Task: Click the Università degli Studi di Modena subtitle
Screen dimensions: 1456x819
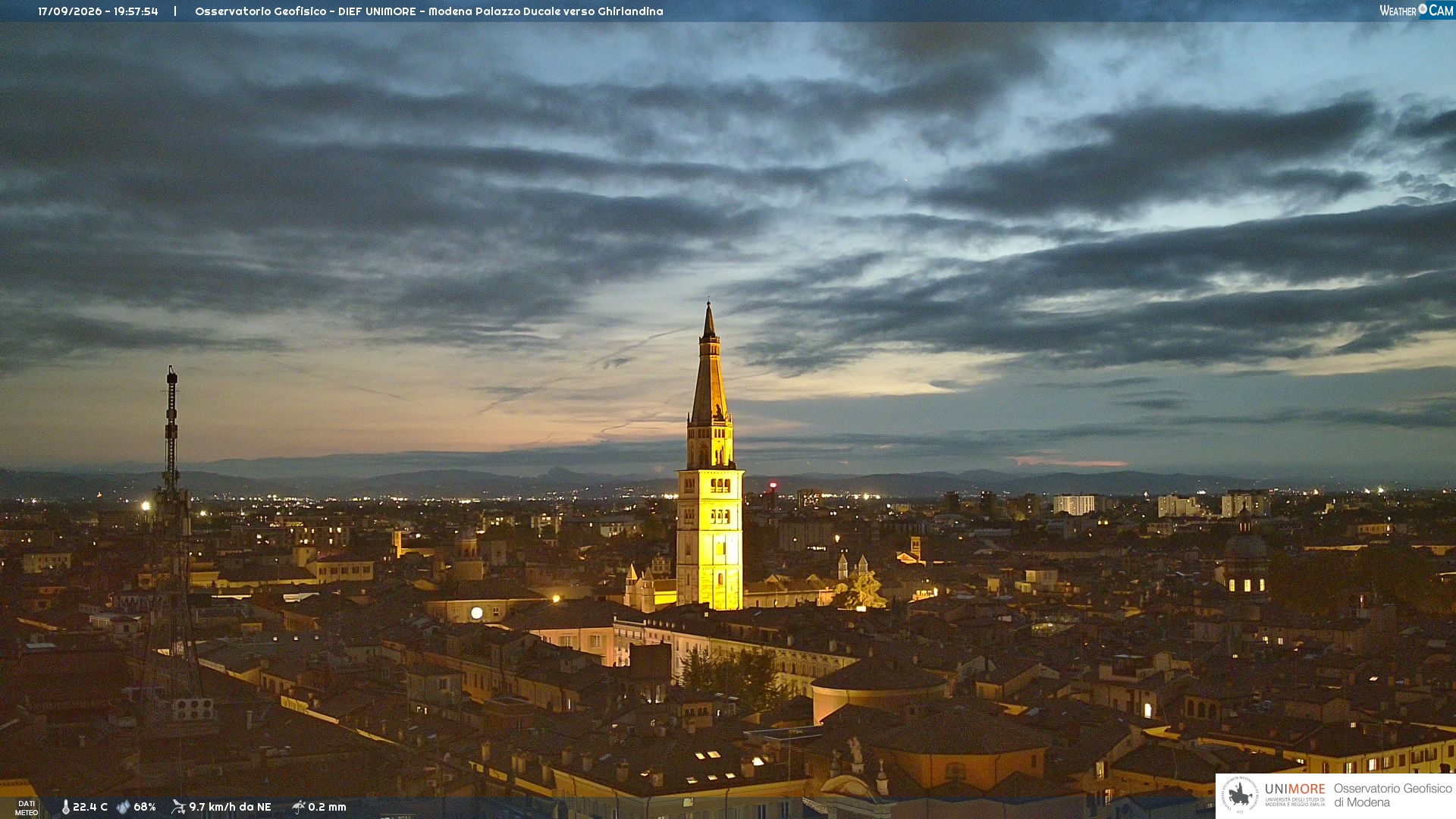Action: [1295, 802]
